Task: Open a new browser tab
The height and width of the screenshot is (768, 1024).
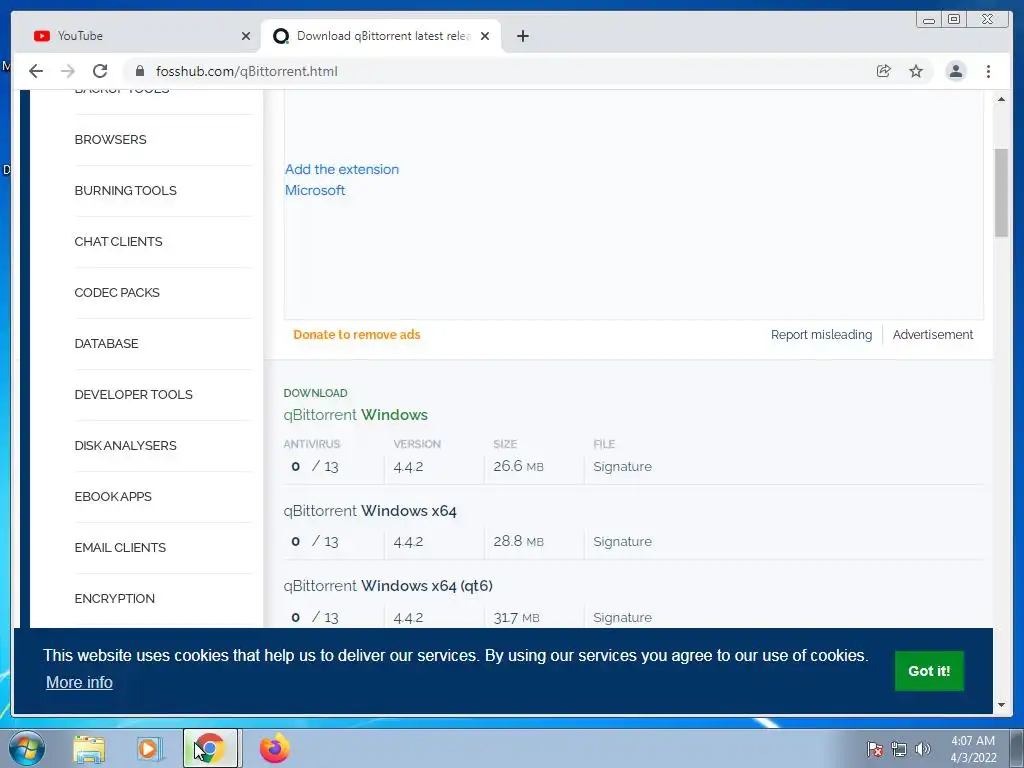Action: click(522, 36)
